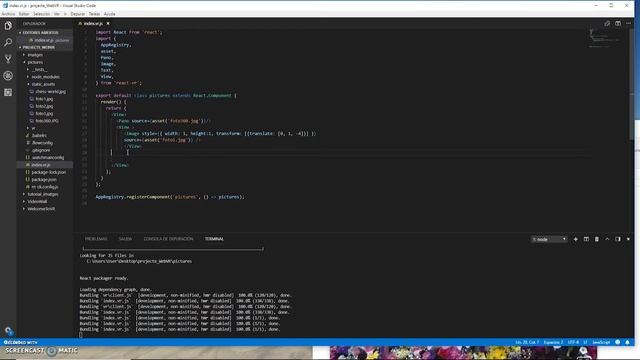Screen dimensions: 640x360
Task: Change the JavaScript language mode
Action: click(x=601, y=342)
